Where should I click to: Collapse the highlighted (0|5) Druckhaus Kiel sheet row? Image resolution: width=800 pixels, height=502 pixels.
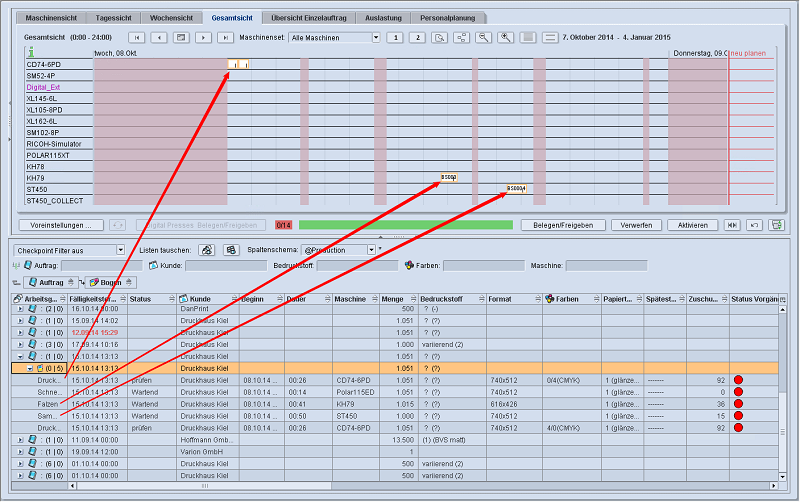tap(30, 368)
